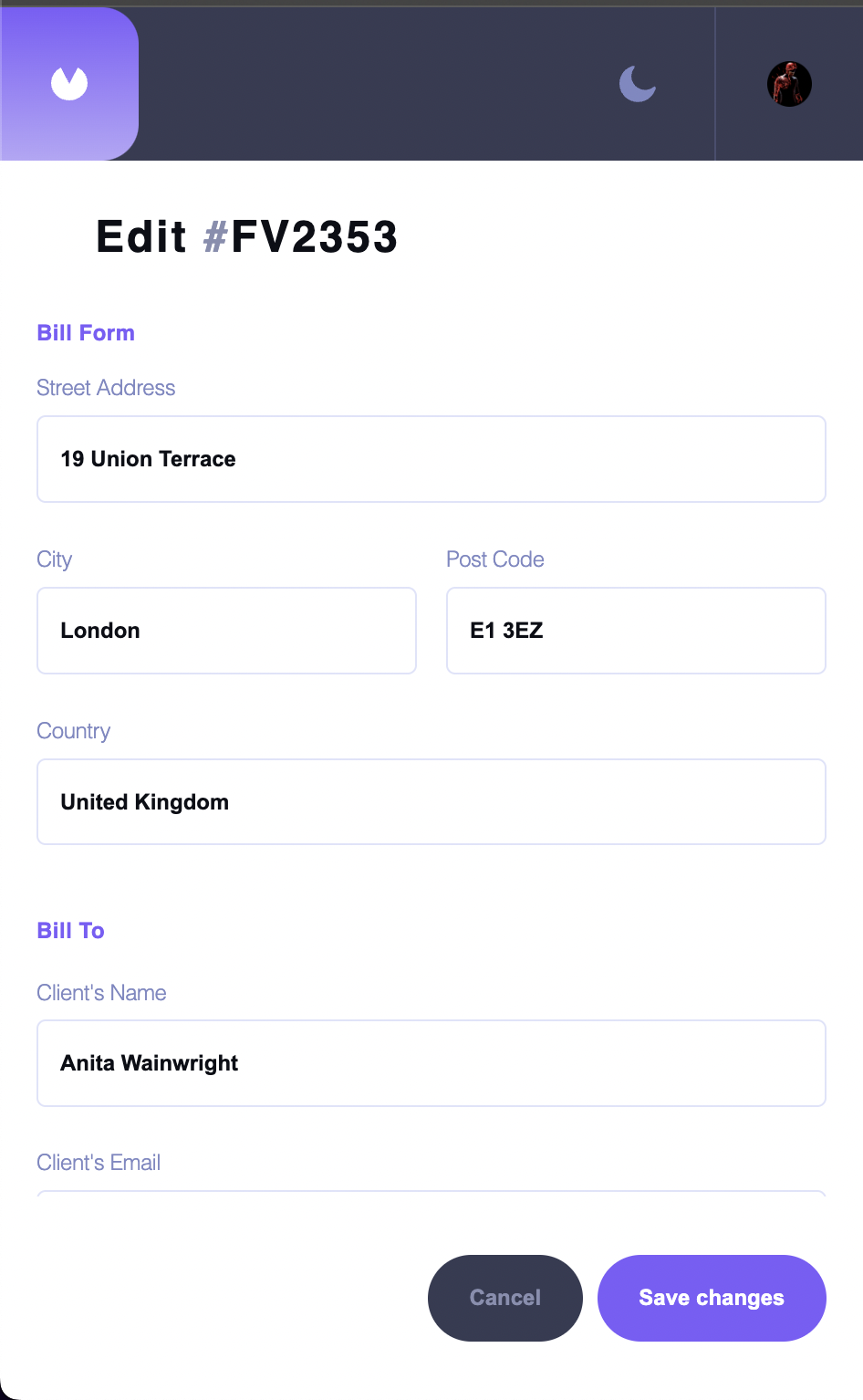
Task: Toggle dark mode with the moon icon
Action: (636, 83)
